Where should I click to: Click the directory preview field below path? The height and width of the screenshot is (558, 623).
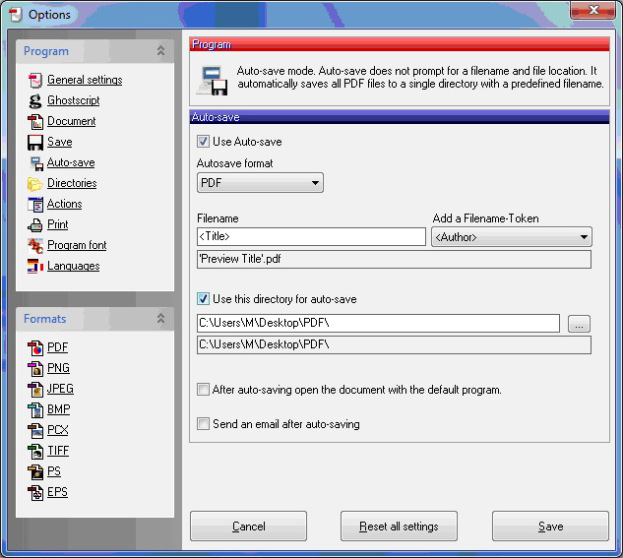coord(394,345)
